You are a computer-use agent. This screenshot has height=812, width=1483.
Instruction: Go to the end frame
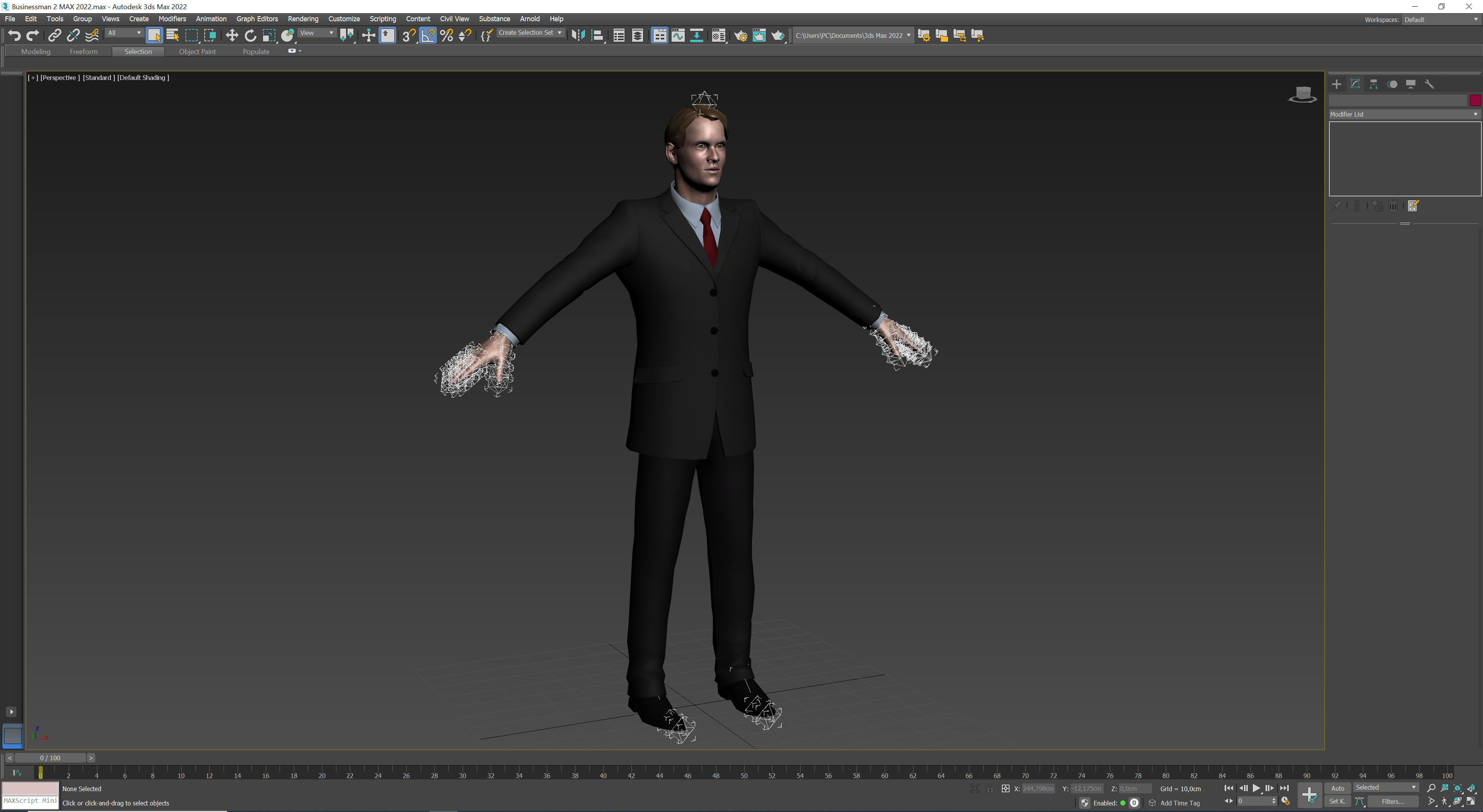pos(1284,788)
